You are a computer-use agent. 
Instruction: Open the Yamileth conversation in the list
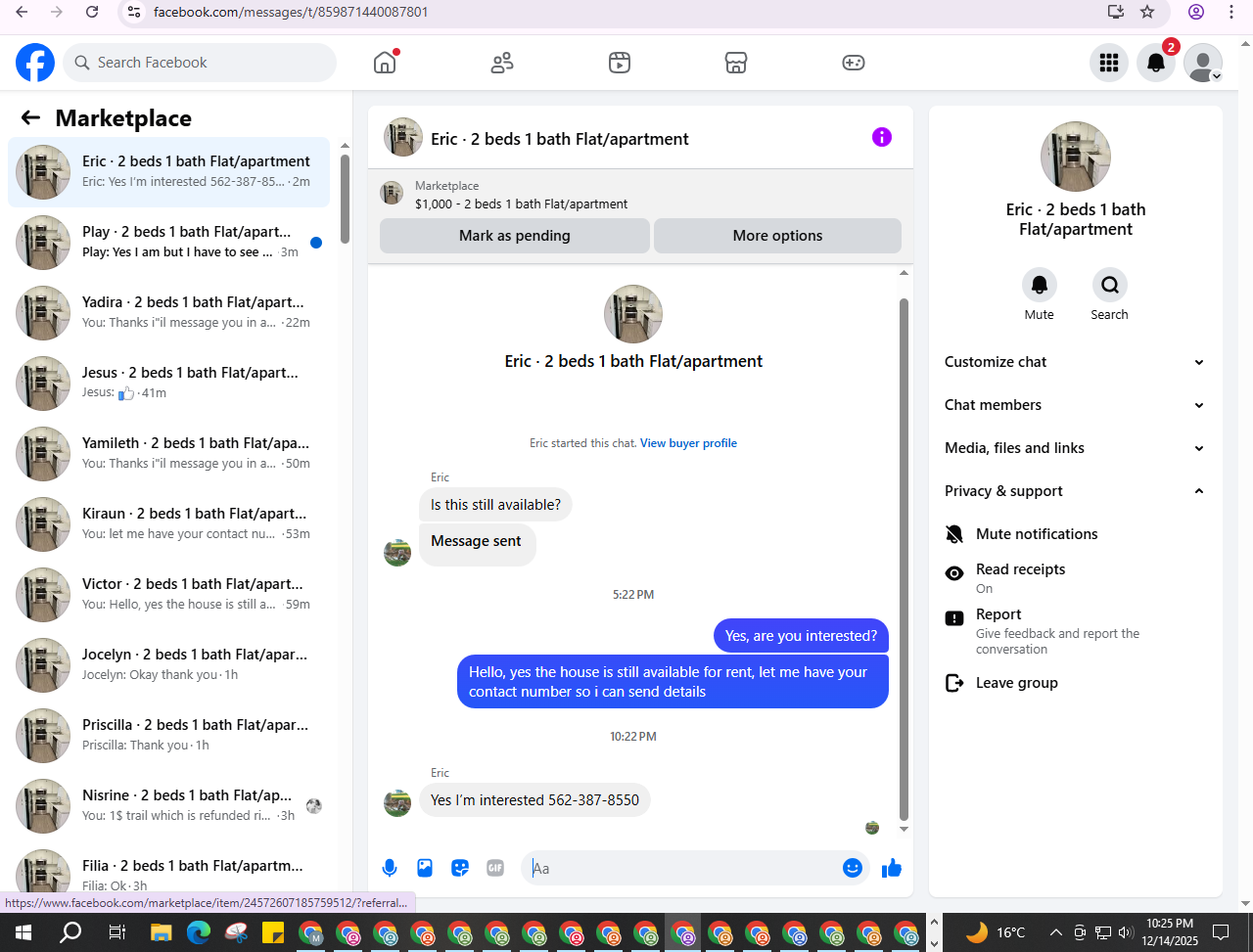click(169, 454)
